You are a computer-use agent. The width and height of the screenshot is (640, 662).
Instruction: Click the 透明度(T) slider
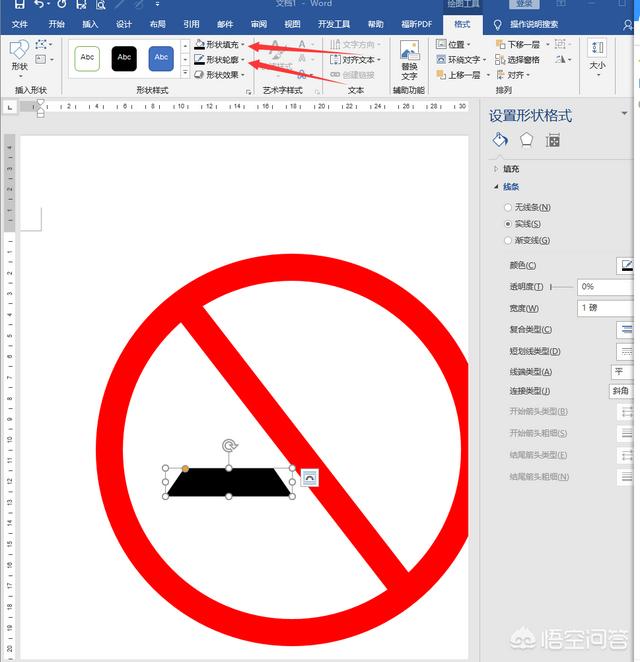click(x=561, y=287)
